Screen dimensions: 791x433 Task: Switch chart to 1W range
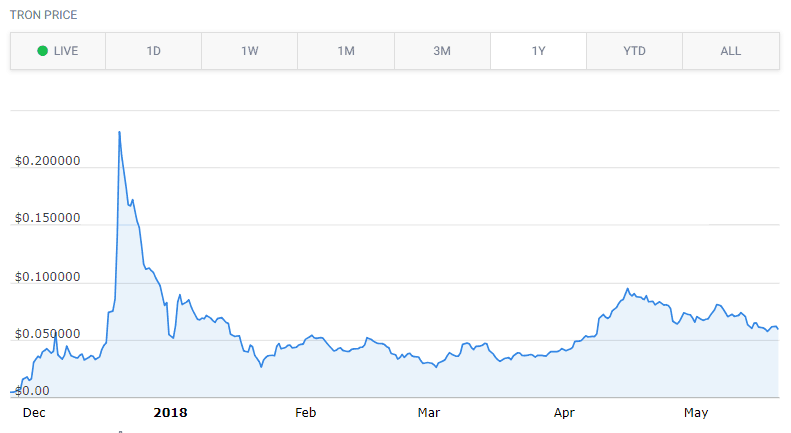coord(250,51)
